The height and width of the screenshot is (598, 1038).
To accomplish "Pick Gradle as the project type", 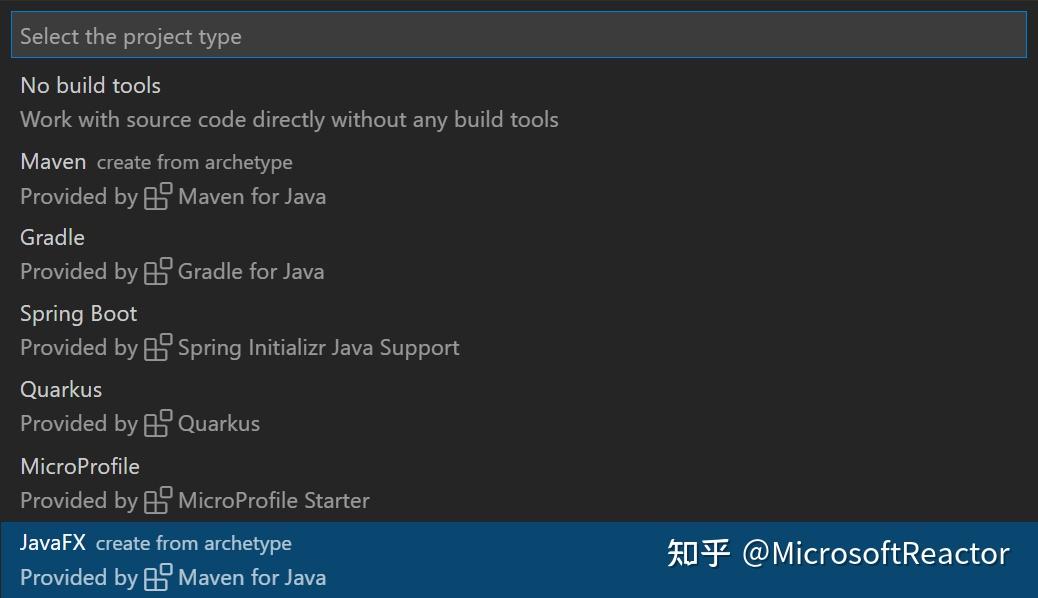I will pyautogui.click(x=519, y=255).
